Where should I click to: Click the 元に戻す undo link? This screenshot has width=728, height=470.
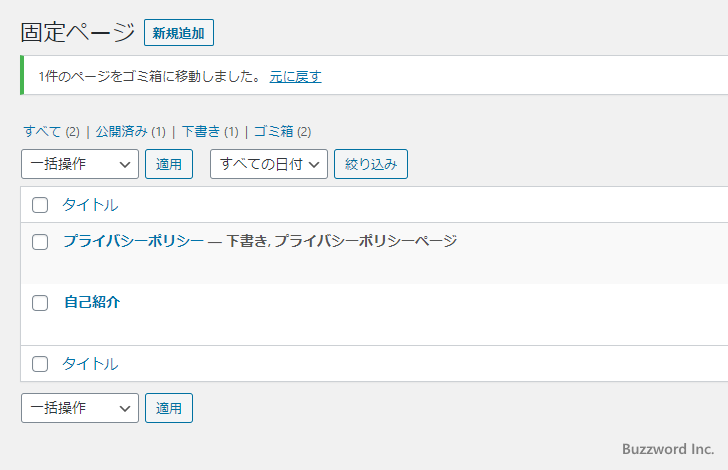295,76
